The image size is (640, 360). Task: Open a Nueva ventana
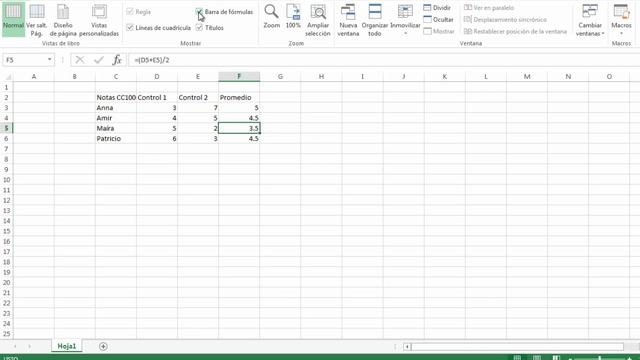(348, 20)
